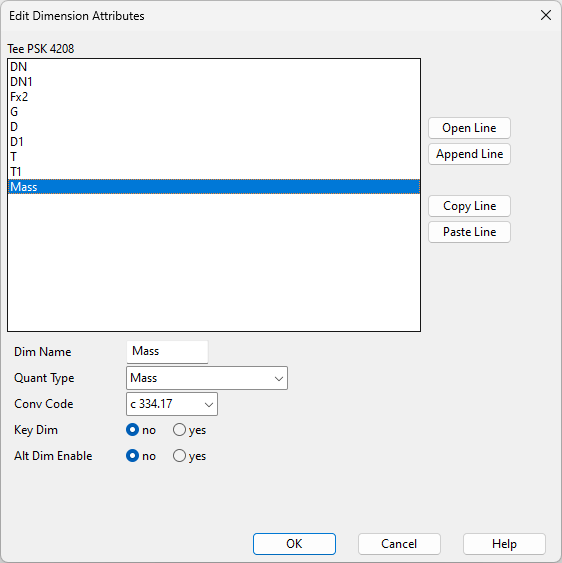Viewport: 562px width, 563px height.
Task: Confirm changes with OK
Action: tap(294, 544)
